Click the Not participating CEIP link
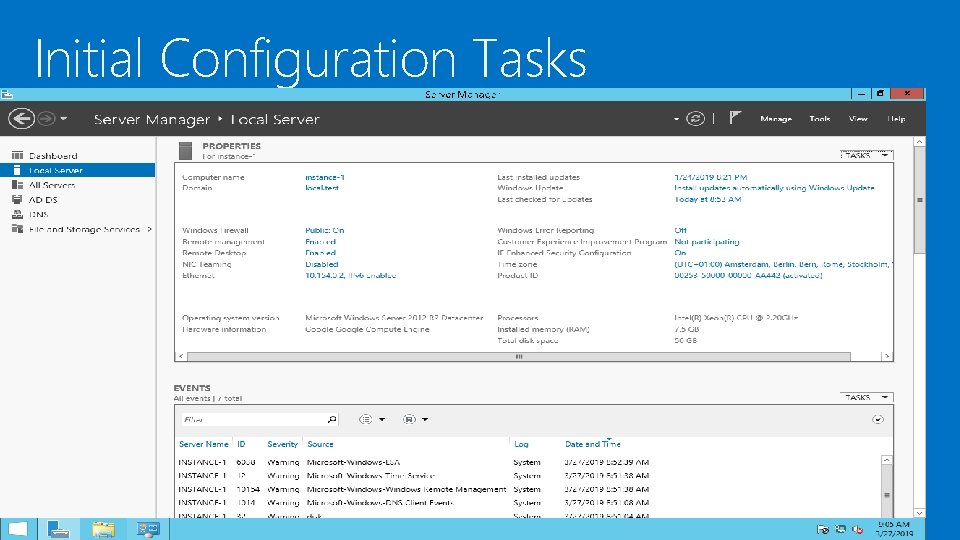The height and width of the screenshot is (540, 960). tap(707, 242)
